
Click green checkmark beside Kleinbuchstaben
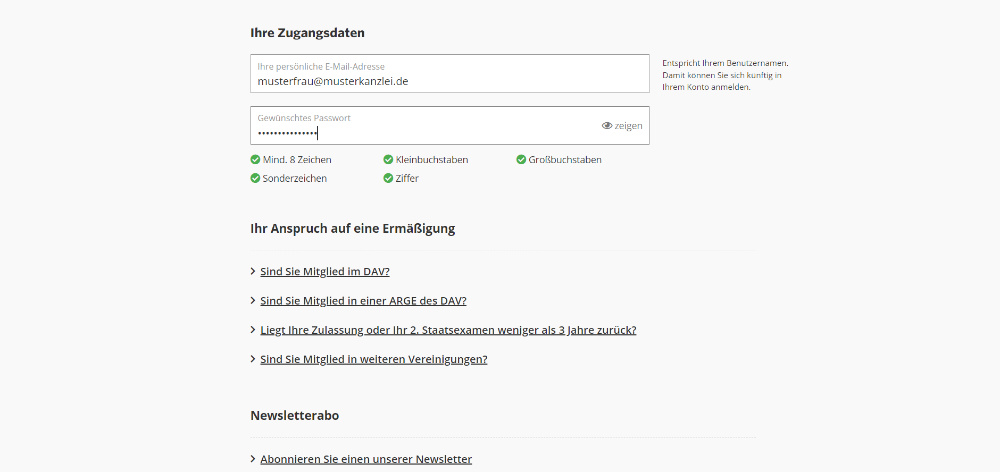coord(388,159)
